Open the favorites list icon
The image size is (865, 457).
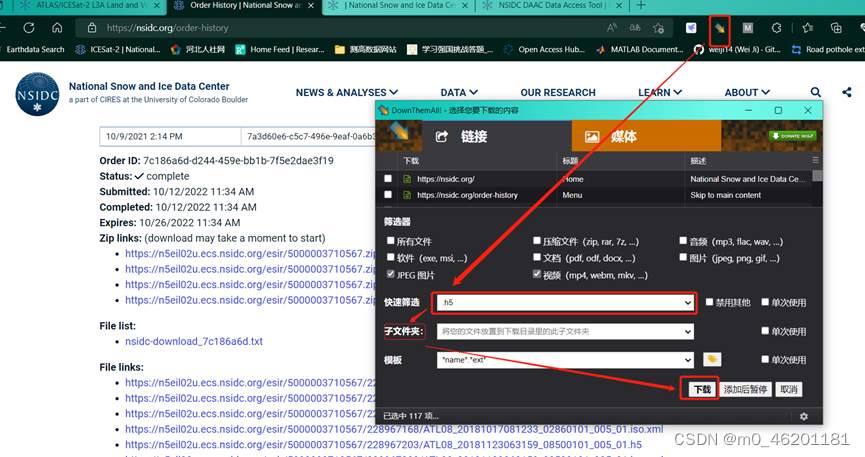[808, 28]
